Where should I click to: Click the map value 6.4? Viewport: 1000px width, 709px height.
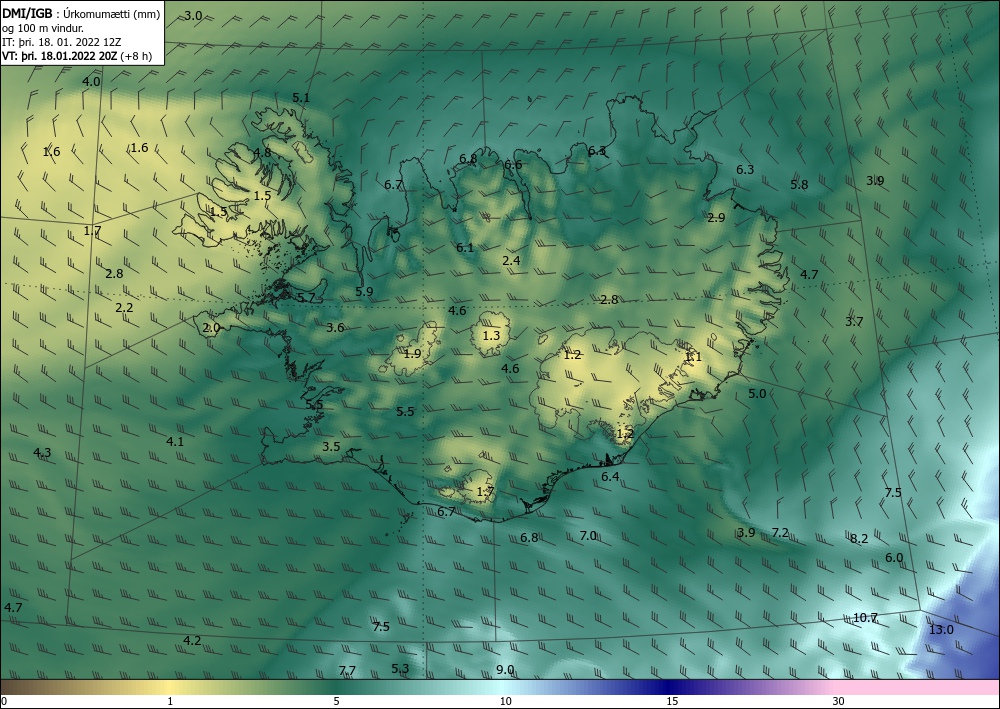pyautogui.click(x=610, y=476)
